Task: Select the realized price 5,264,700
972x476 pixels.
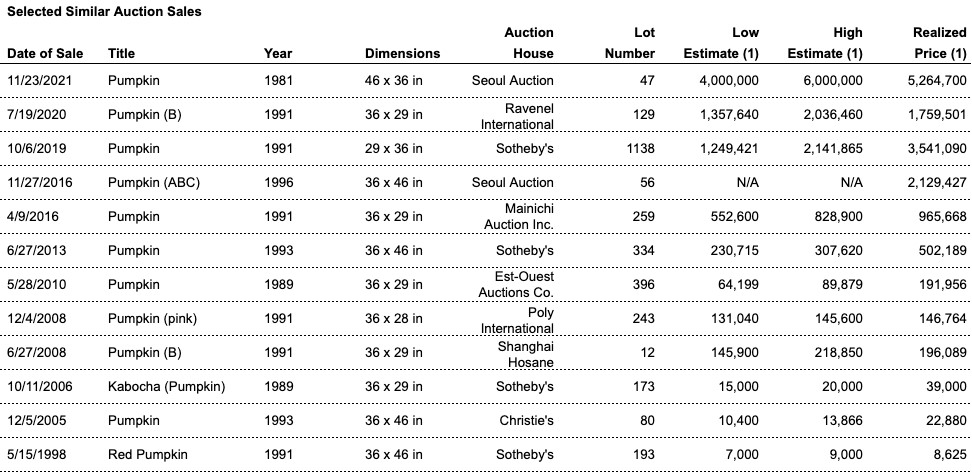Action: 936,80
